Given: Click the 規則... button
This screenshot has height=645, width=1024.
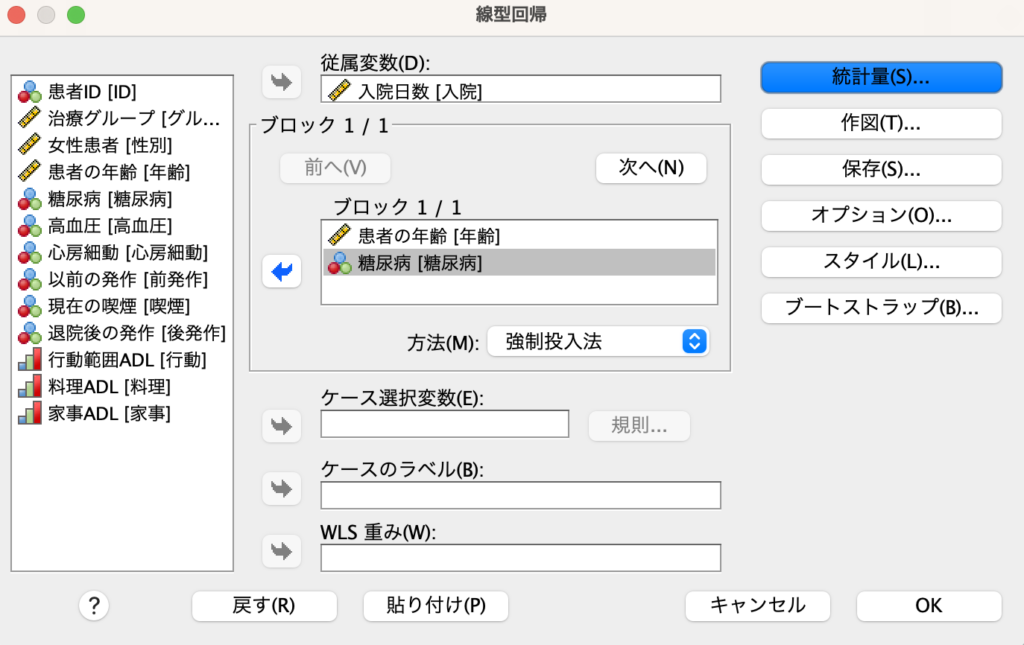Looking at the screenshot, I should coord(639,426).
